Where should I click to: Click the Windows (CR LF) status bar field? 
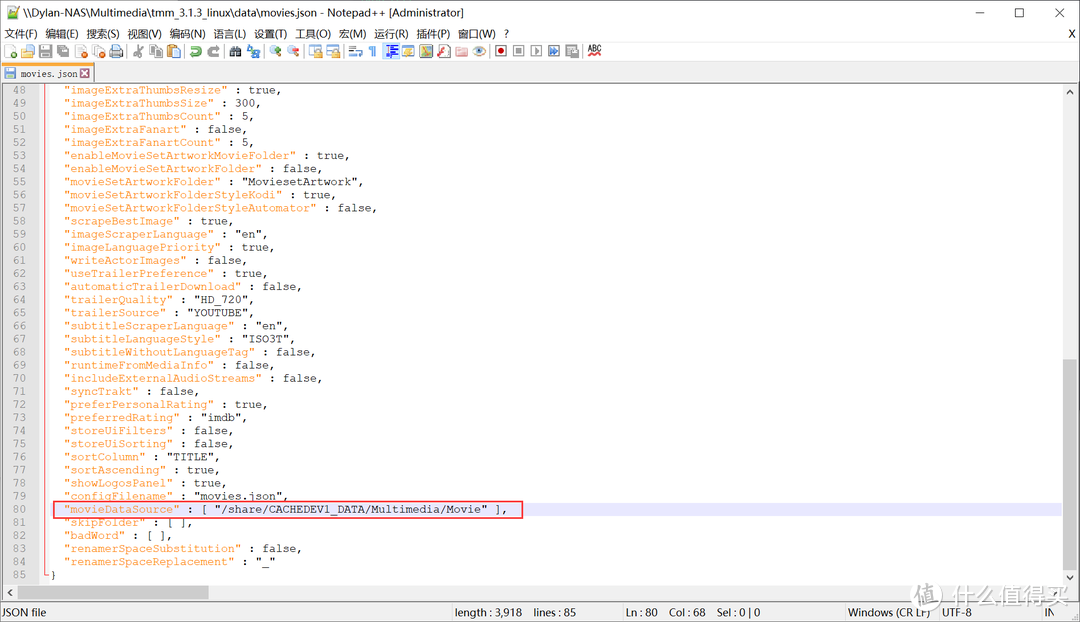(x=889, y=612)
